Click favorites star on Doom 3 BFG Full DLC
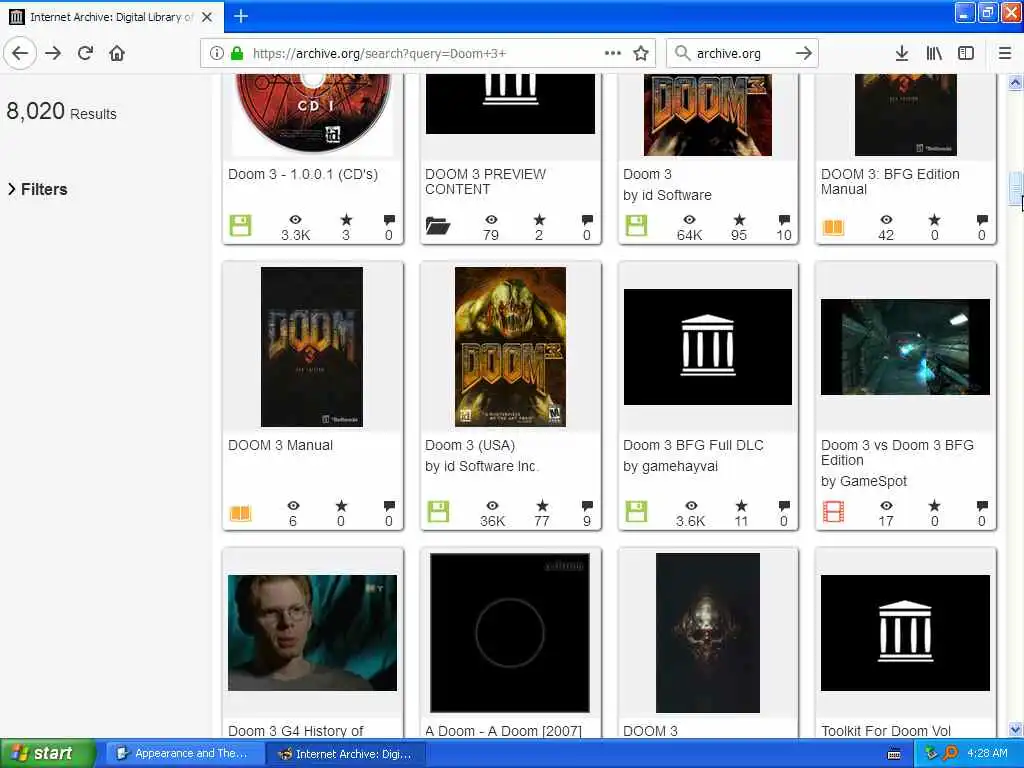Image resolution: width=1024 pixels, height=768 pixels. [x=741, y=505]
